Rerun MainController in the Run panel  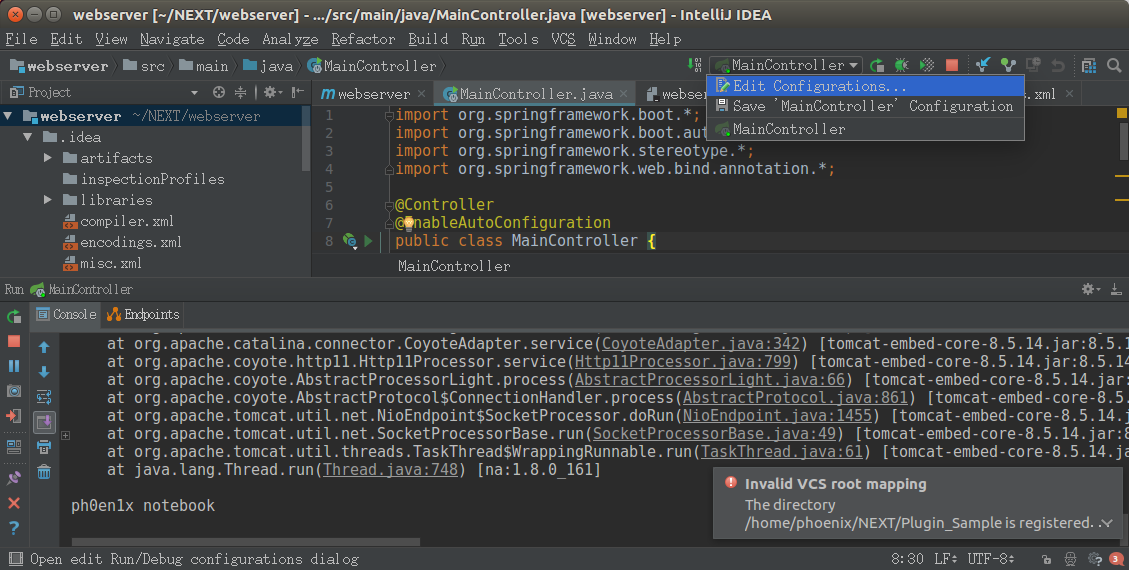(14, 316)
